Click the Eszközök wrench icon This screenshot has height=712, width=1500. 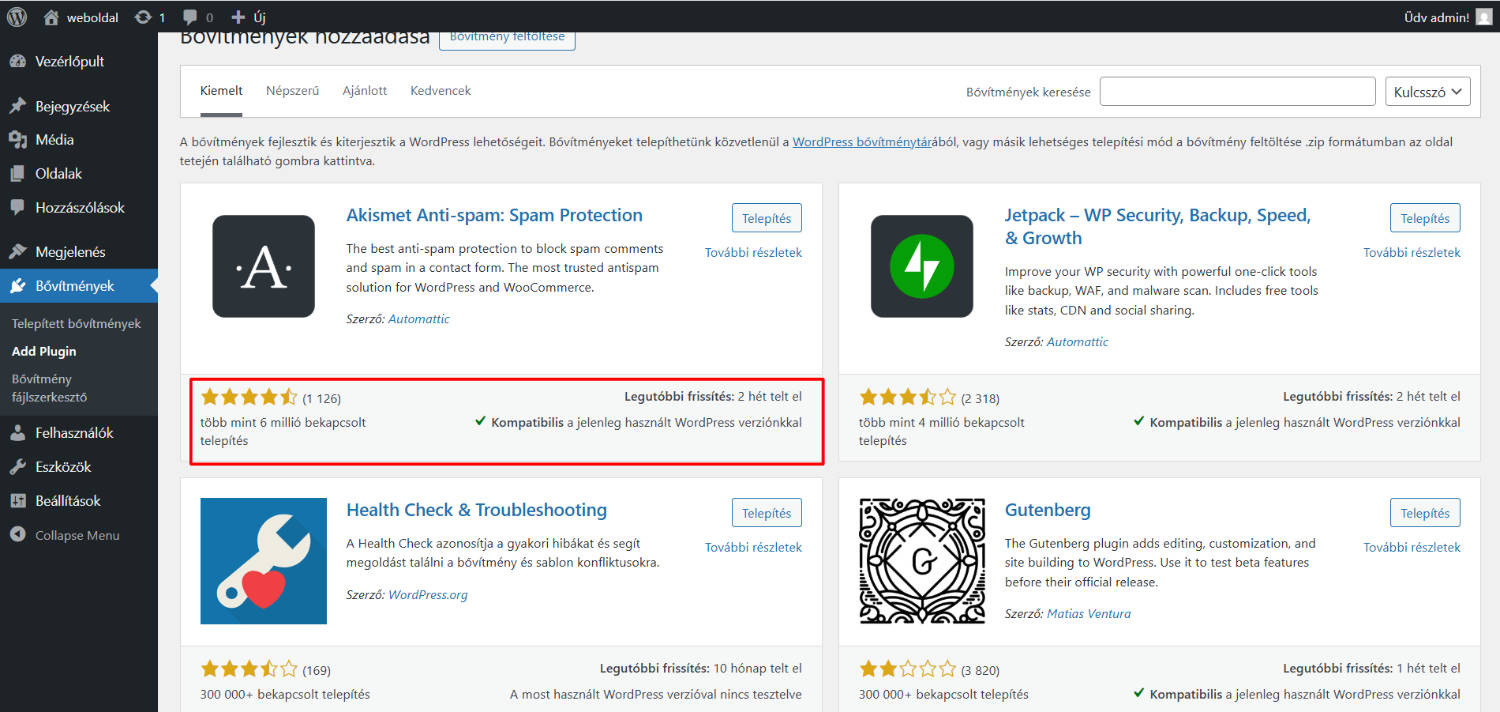coord(17,467)
